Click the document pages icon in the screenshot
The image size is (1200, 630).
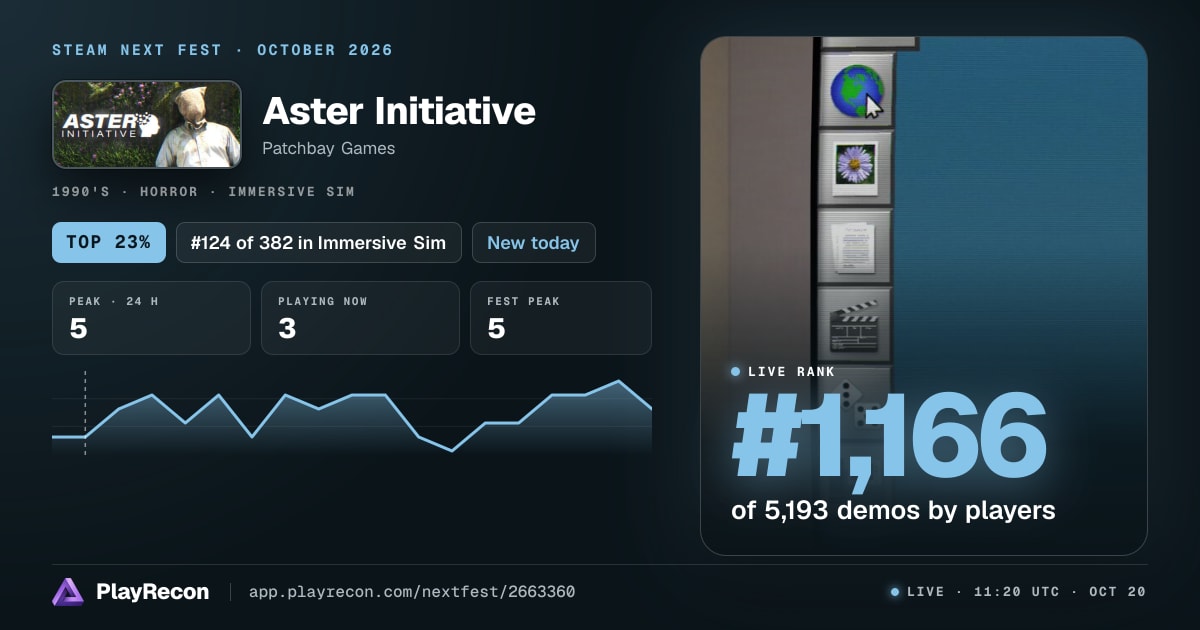[854, 245]
